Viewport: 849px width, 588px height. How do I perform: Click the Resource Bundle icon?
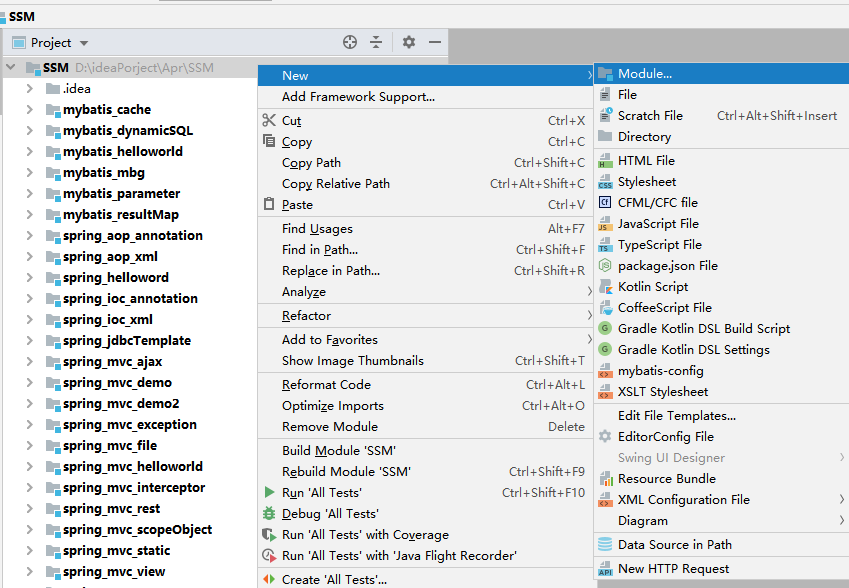605,479
